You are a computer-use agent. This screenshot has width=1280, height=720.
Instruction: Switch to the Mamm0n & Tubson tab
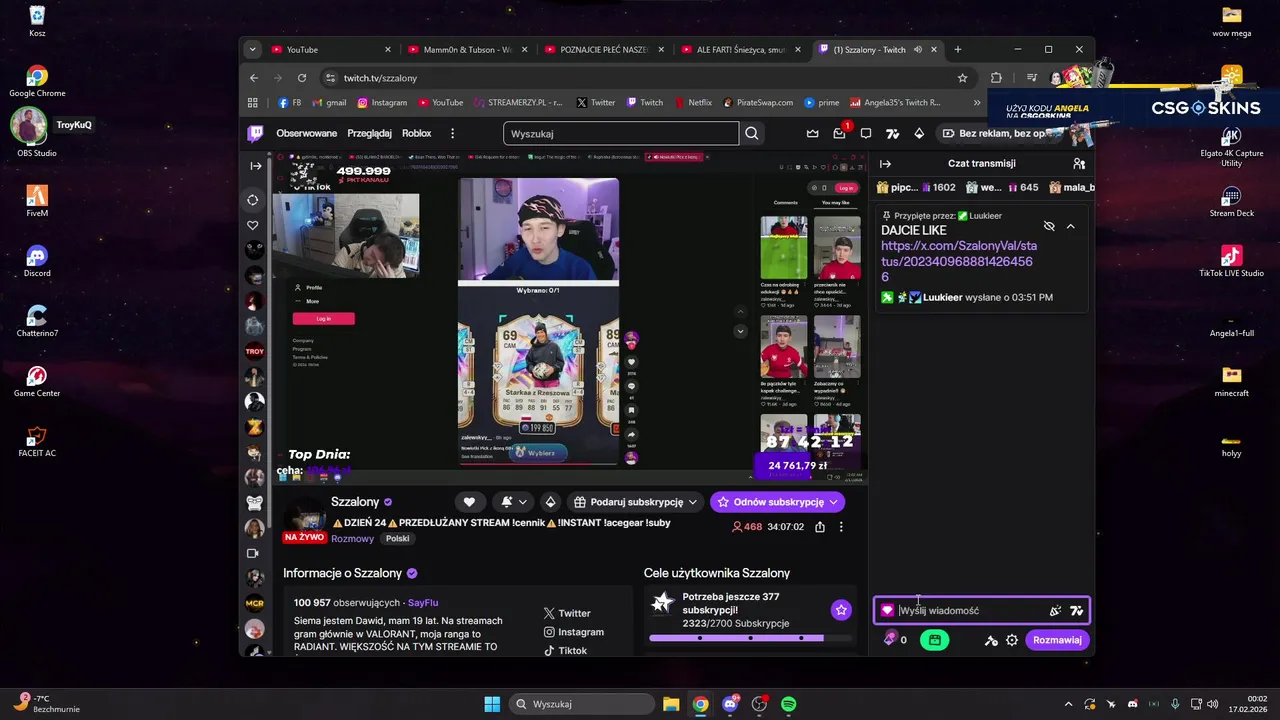(x=466, y=49)
